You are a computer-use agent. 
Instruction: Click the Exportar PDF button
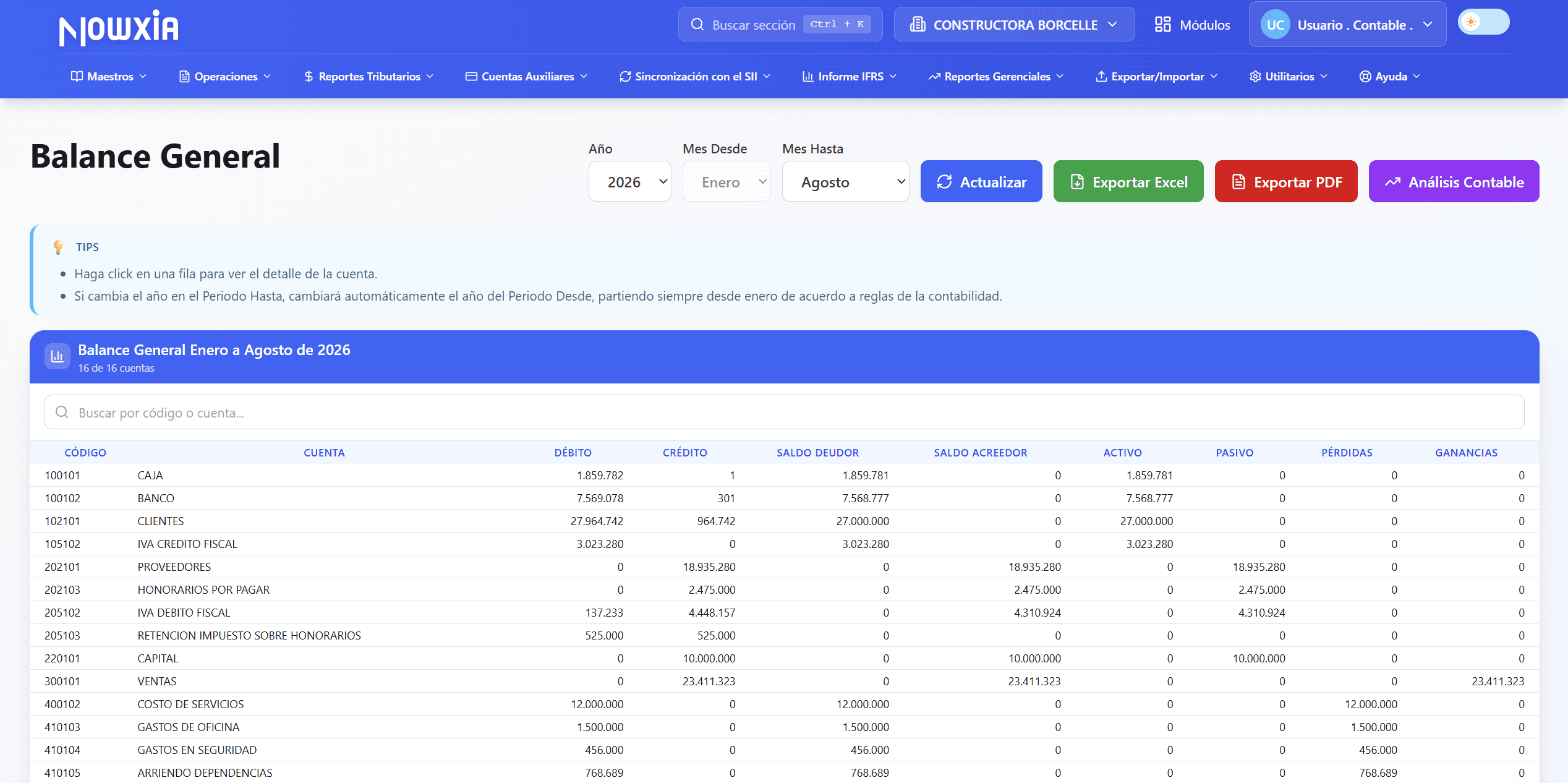[1286, 181]
